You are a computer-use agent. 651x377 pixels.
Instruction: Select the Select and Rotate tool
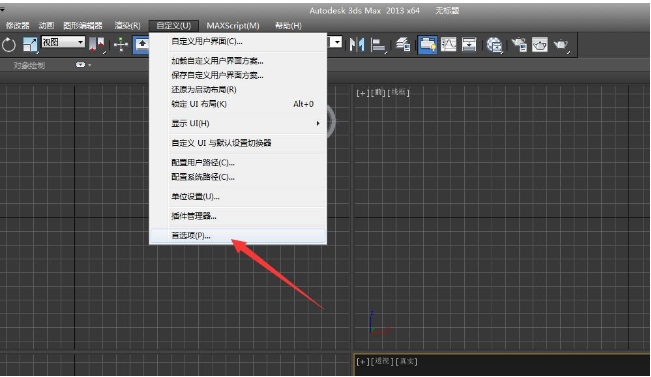click(9, 44)
